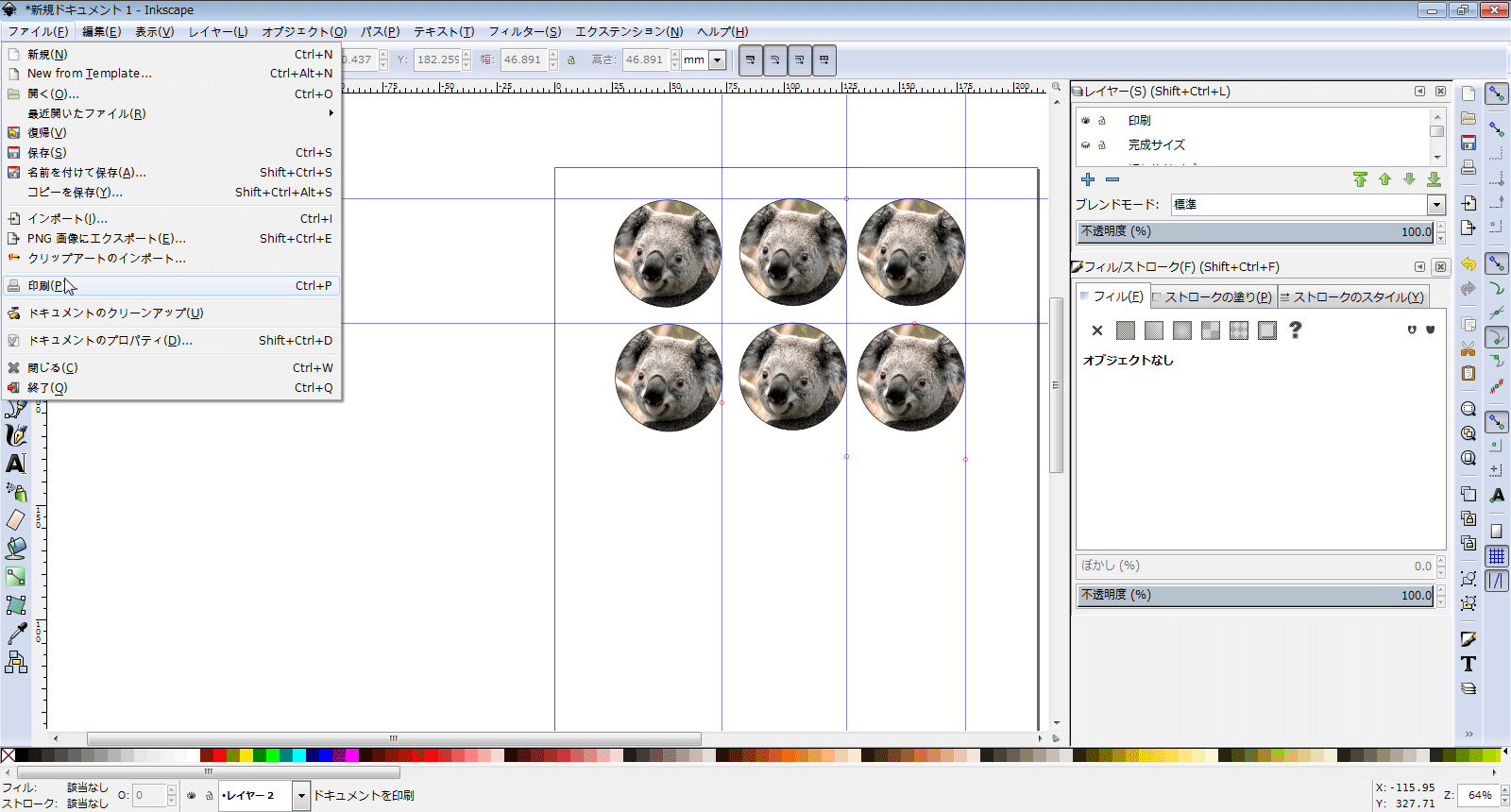Click the Undo arrow icon in the right toolbar
The image size is (1511, 812).
(1468, 264)
